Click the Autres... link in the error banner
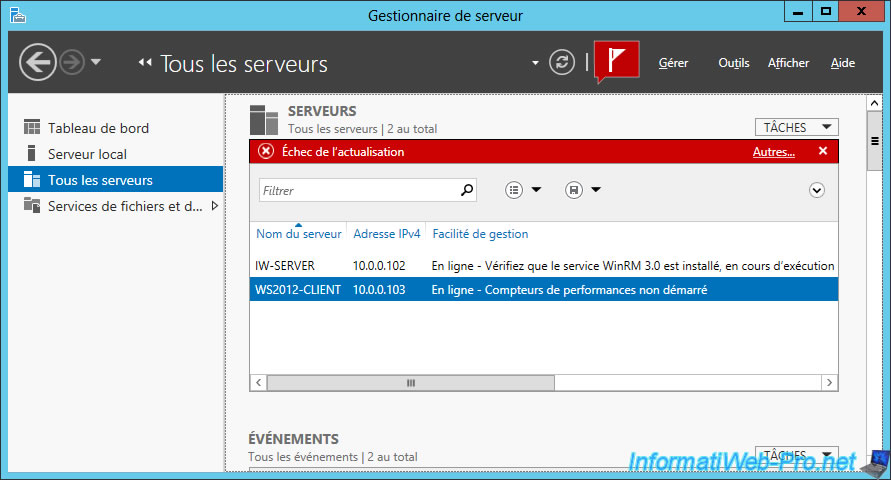The height and width of the screenshot is (480, 891). point(774,152)
